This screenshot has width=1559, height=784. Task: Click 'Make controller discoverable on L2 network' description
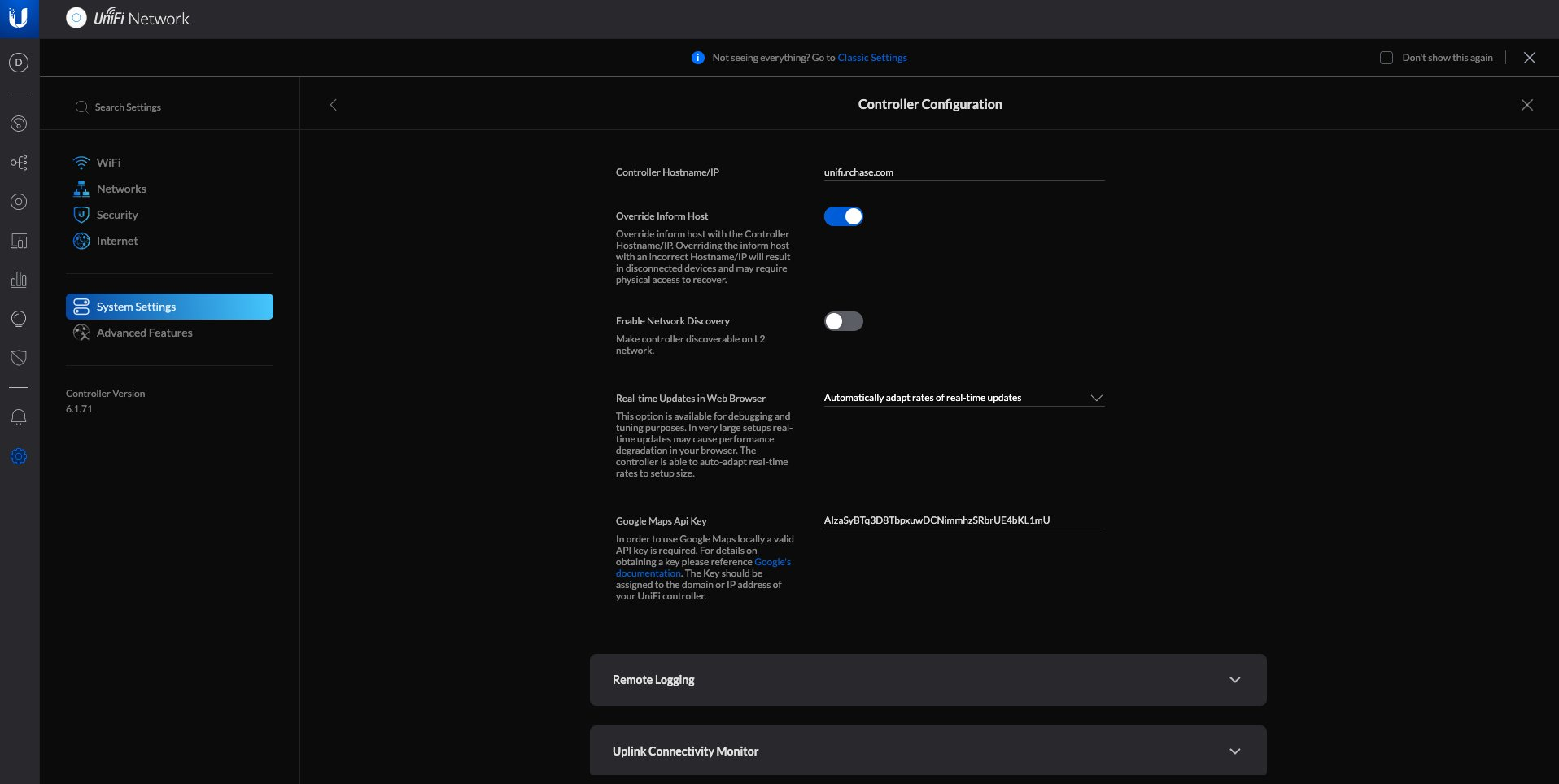(x=691, y=345)
